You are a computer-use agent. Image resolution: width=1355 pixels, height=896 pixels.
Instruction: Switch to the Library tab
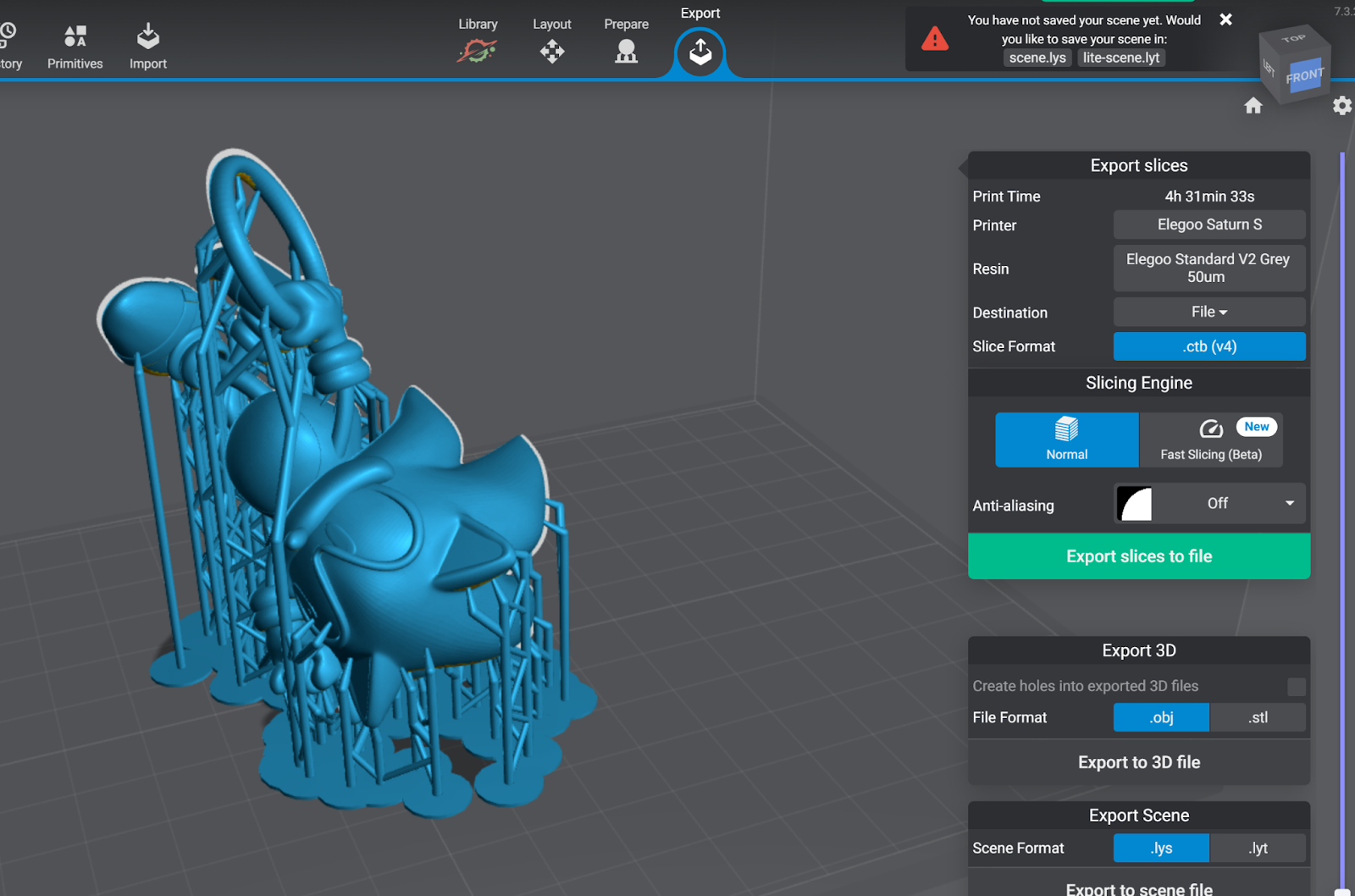tap(478, 41)
